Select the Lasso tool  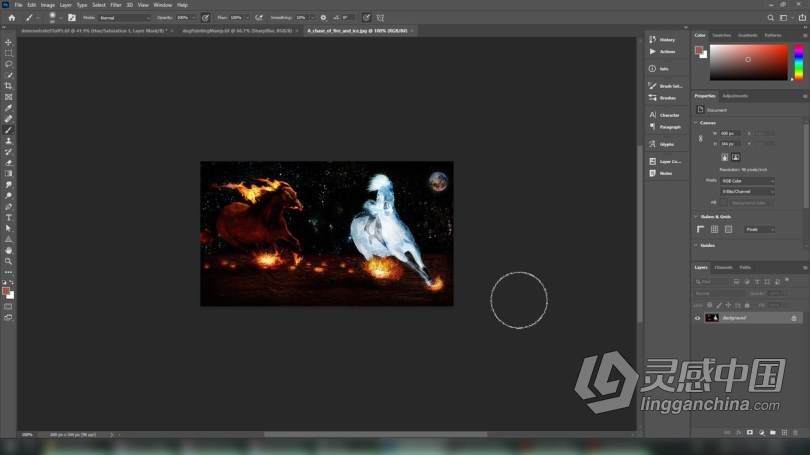[x=8, y=64]
